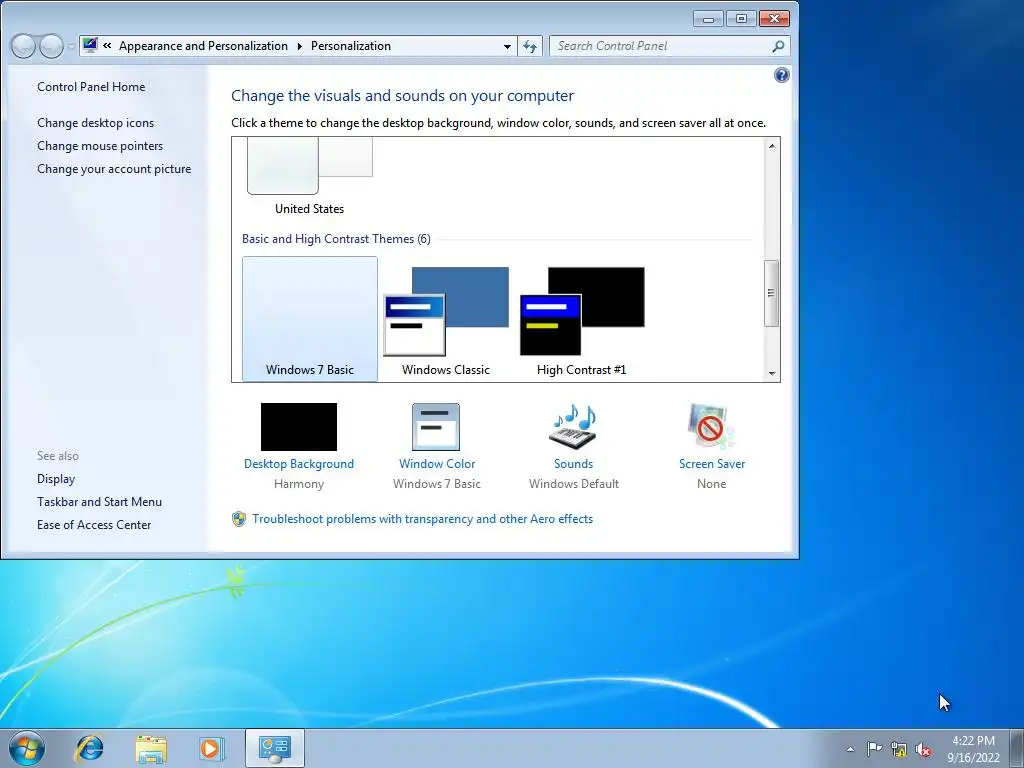The width and height of the screenshot is (1024, 768).
Task: Click Appearance and Personalization breadcrumb
Action: pyautogui.click(x=203, y=46)
